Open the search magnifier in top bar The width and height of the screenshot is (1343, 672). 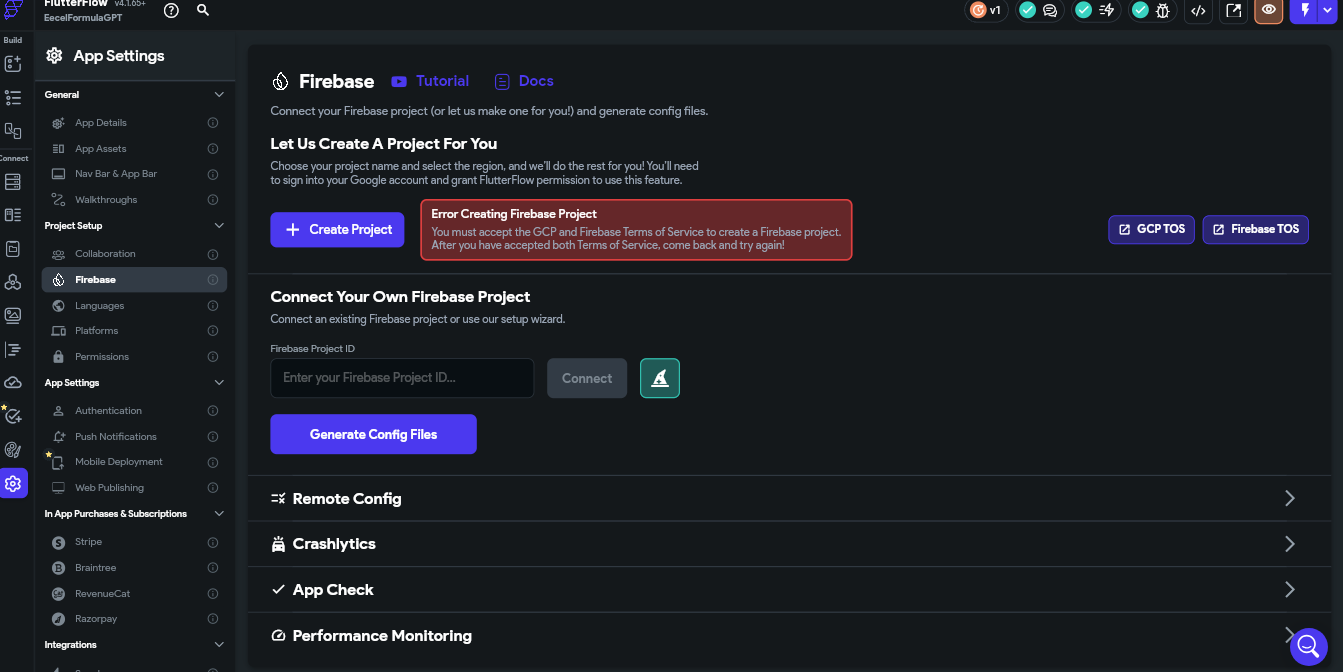(203, 10)
